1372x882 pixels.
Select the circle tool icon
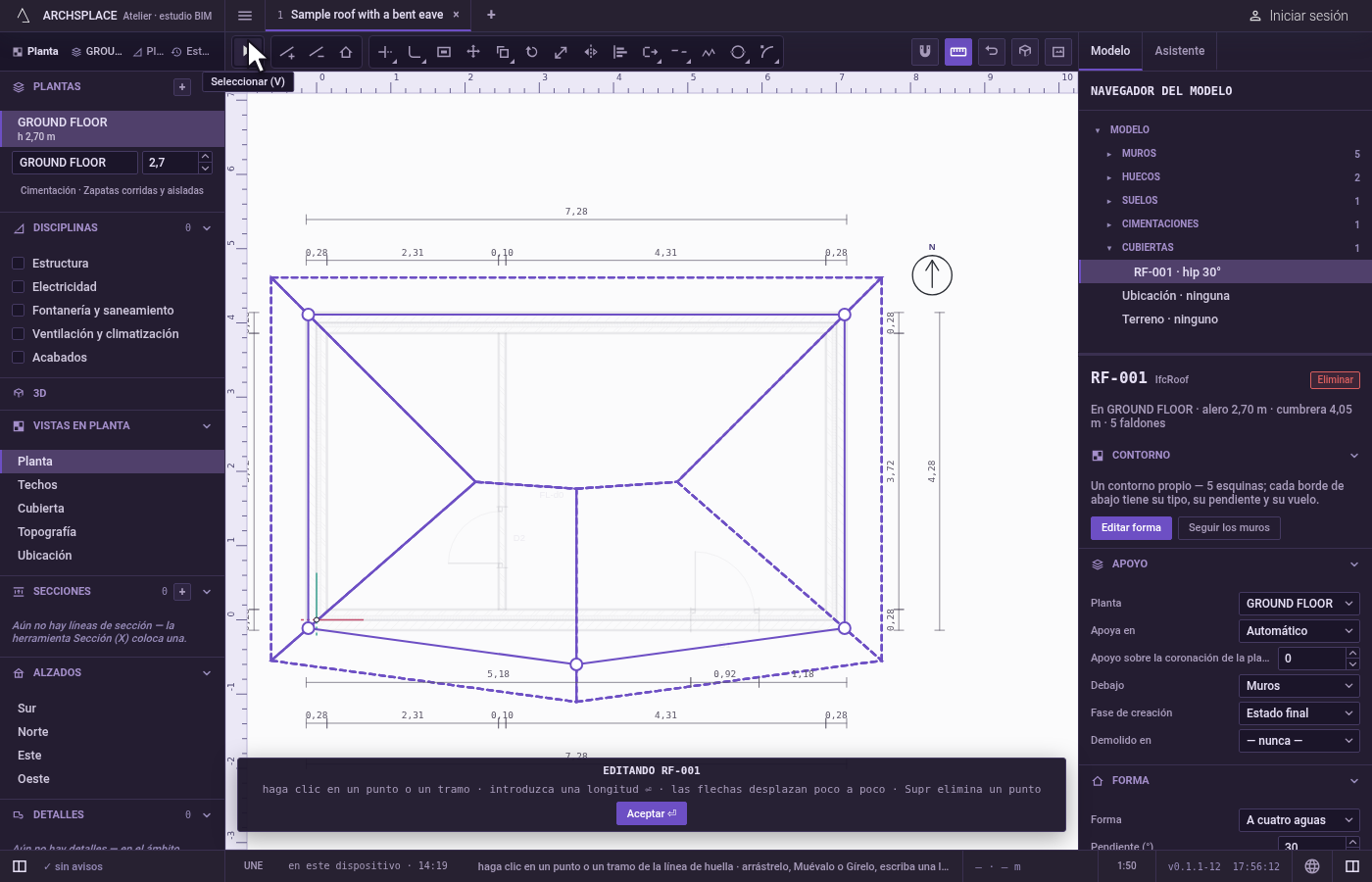pos(738,52)
